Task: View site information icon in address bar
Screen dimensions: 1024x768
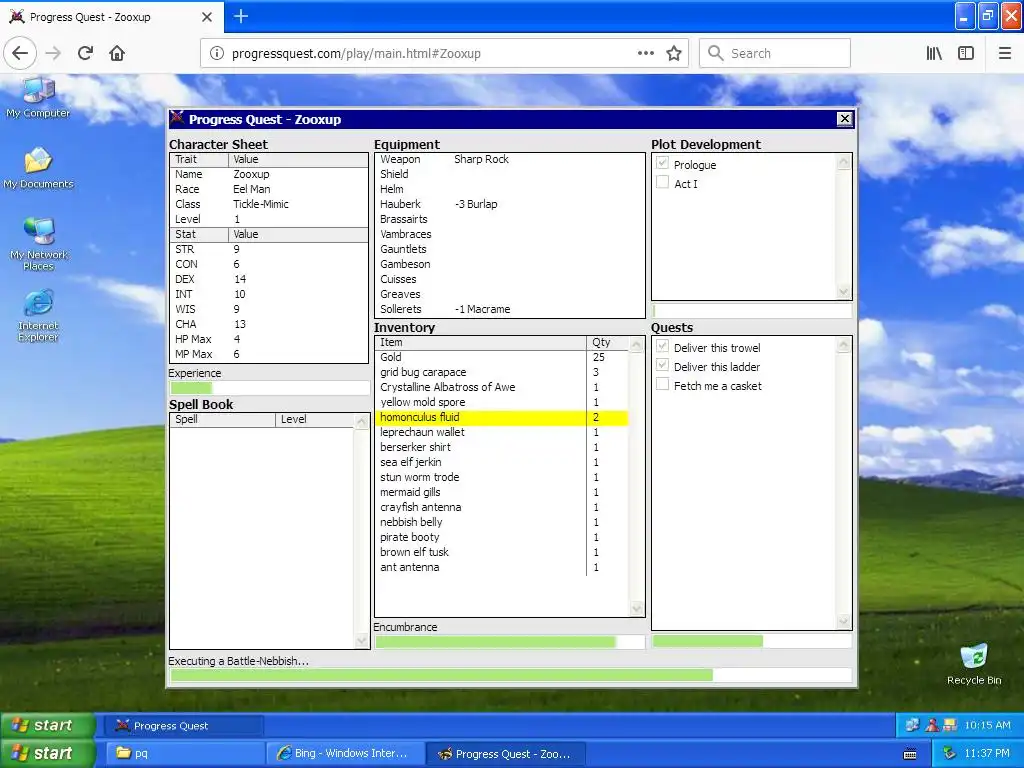Action: coord(217,54)
